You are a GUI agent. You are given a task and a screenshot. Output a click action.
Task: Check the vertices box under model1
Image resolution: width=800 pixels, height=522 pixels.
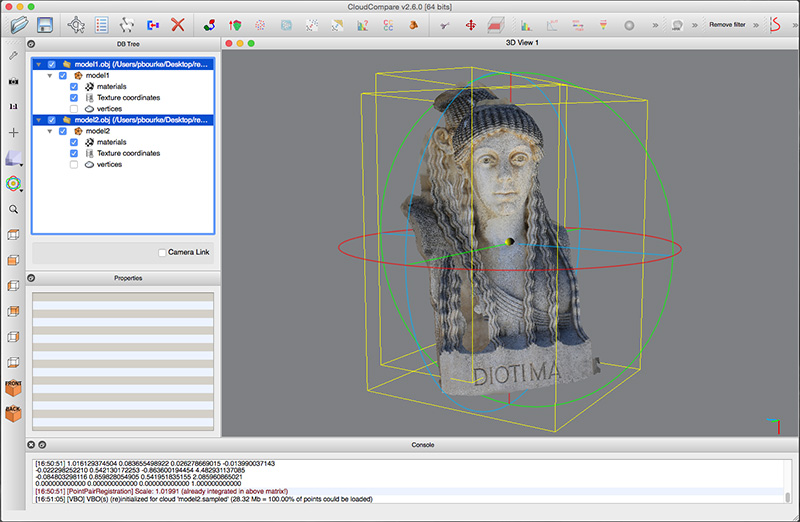[x=74, y=109]
